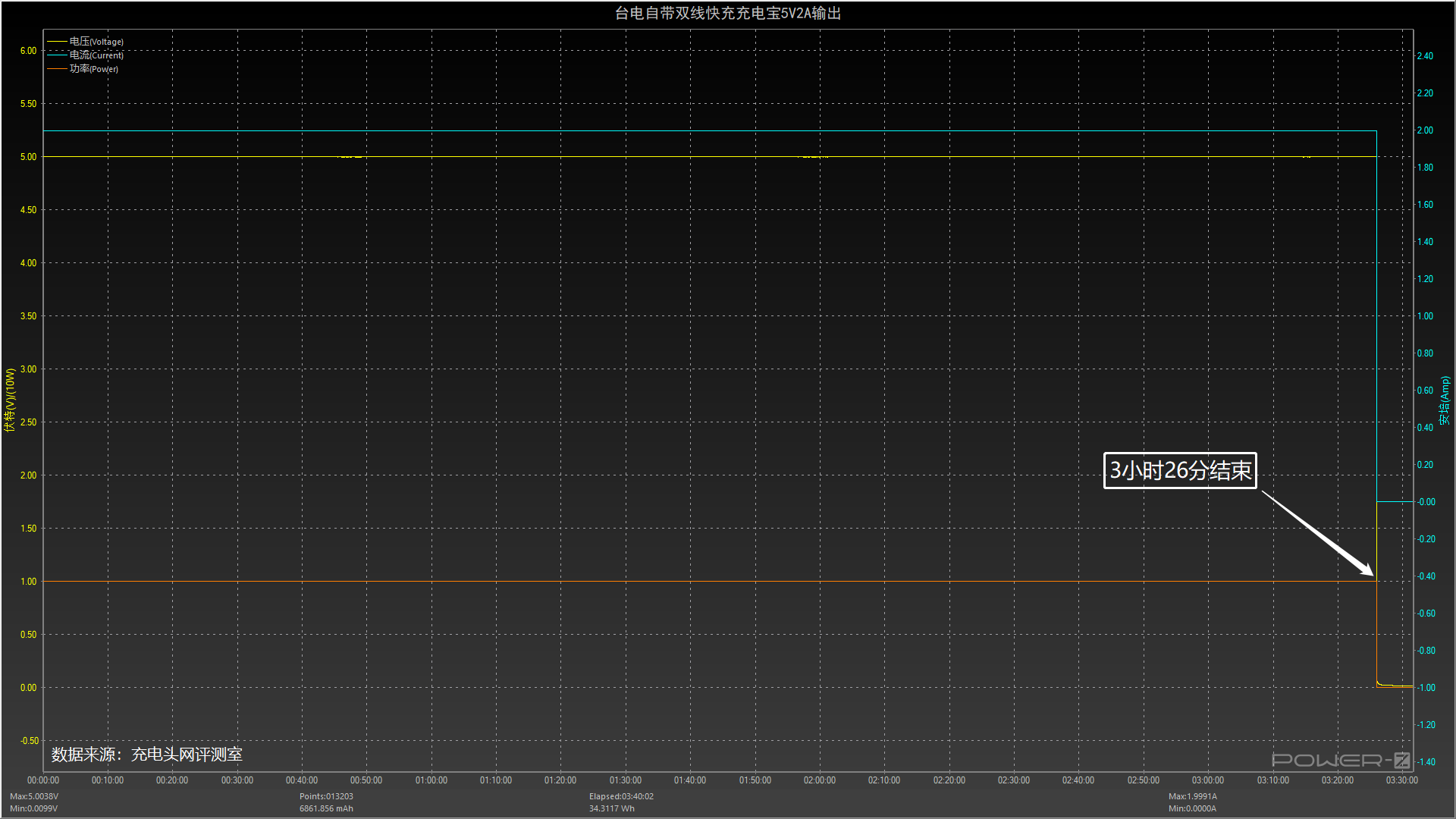The height and width of the screenshot is (819, 1456).
Task: Click the chart title 台电自带双线快充充电宝5V2A输出
Action: coord(727,13)
